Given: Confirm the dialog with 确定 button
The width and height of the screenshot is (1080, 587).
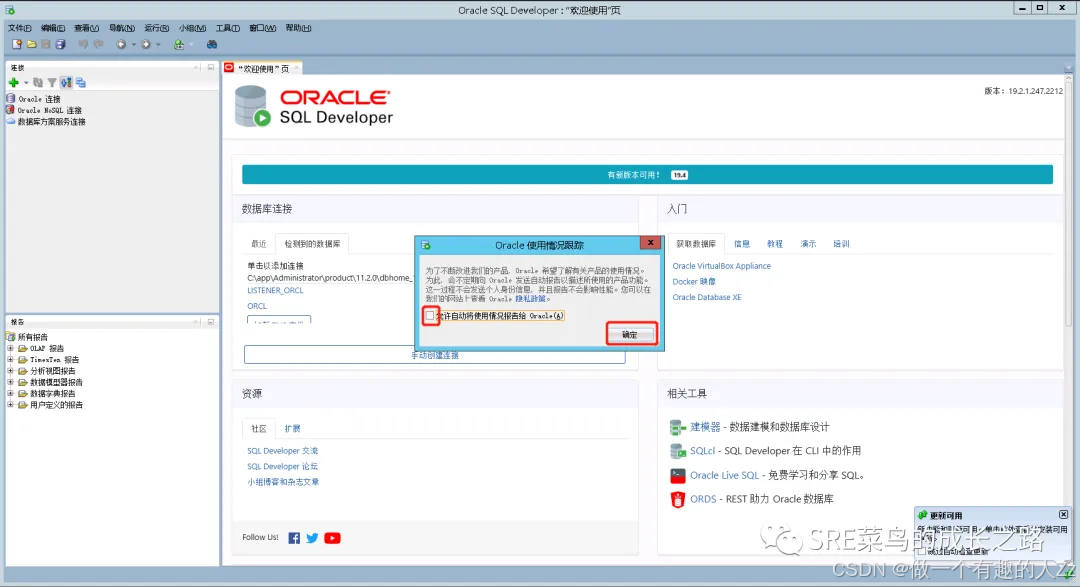Looking at the screenshot, I should [630, 335].
